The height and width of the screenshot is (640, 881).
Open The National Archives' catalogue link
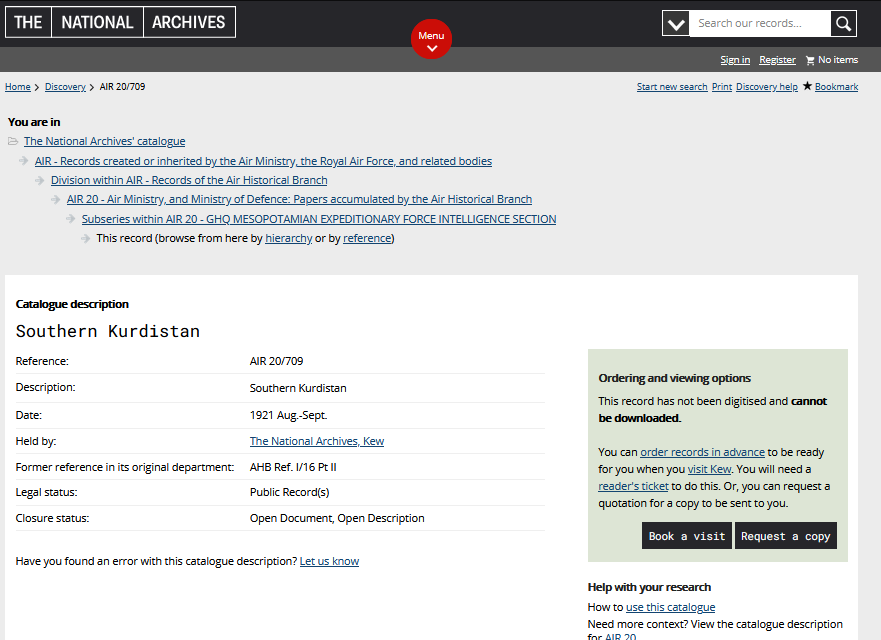click(105, 141)
